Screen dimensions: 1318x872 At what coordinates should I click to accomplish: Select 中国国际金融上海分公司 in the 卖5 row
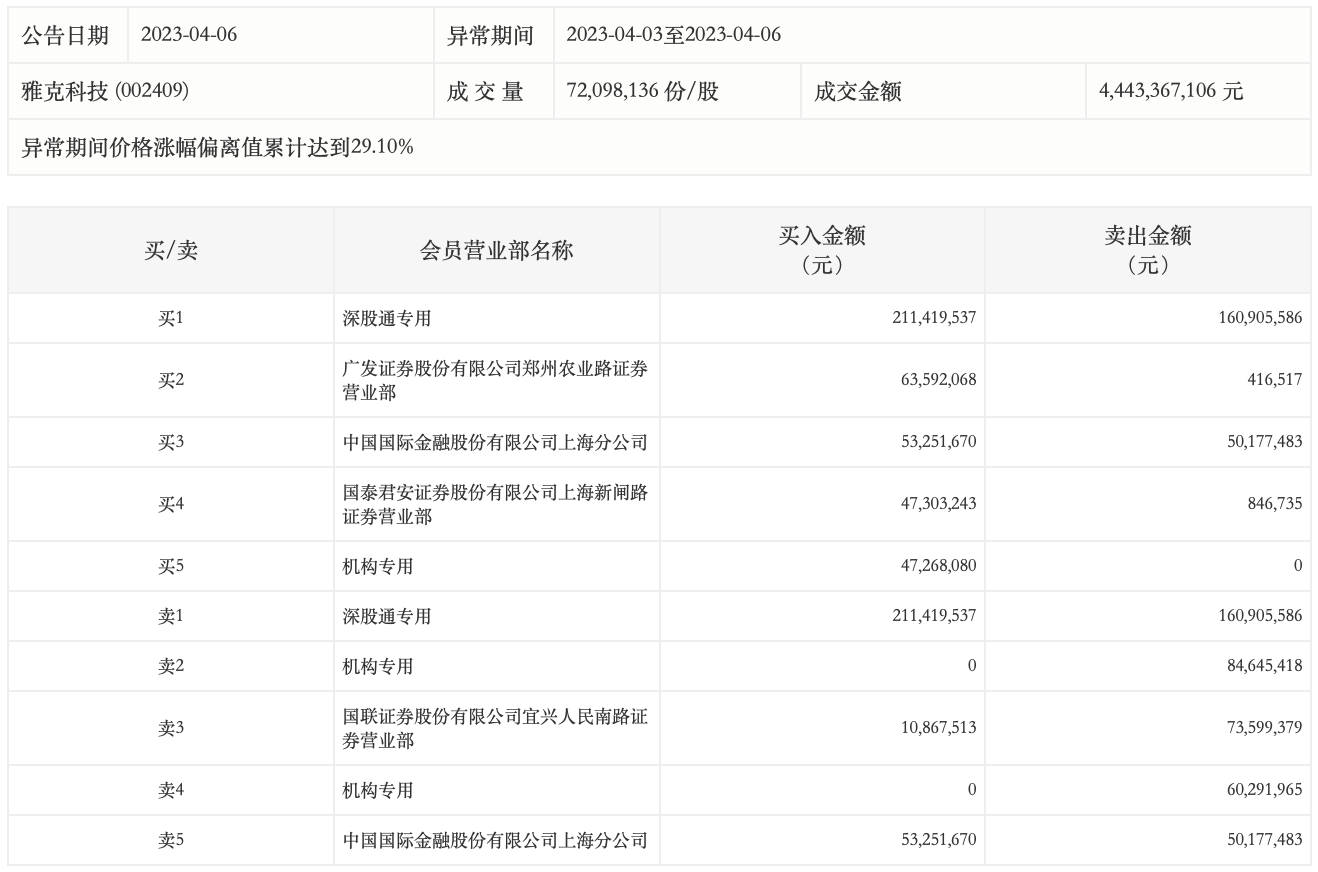495,840
